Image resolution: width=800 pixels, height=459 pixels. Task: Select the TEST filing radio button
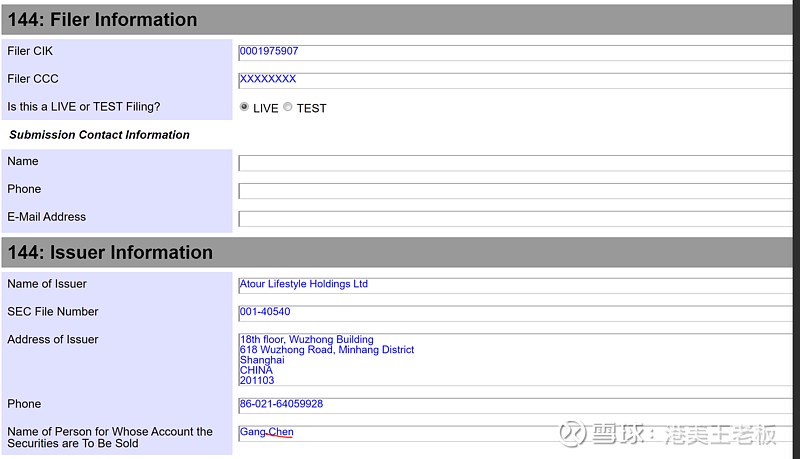[288, 107]
